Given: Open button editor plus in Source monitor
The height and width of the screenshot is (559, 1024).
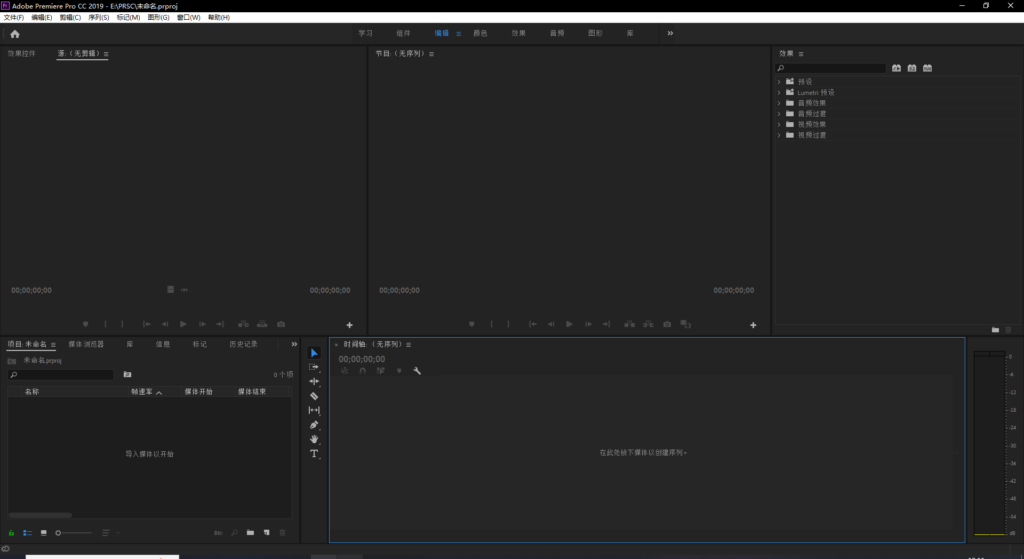Looking at the screenshot, I should tap(349, 325).
